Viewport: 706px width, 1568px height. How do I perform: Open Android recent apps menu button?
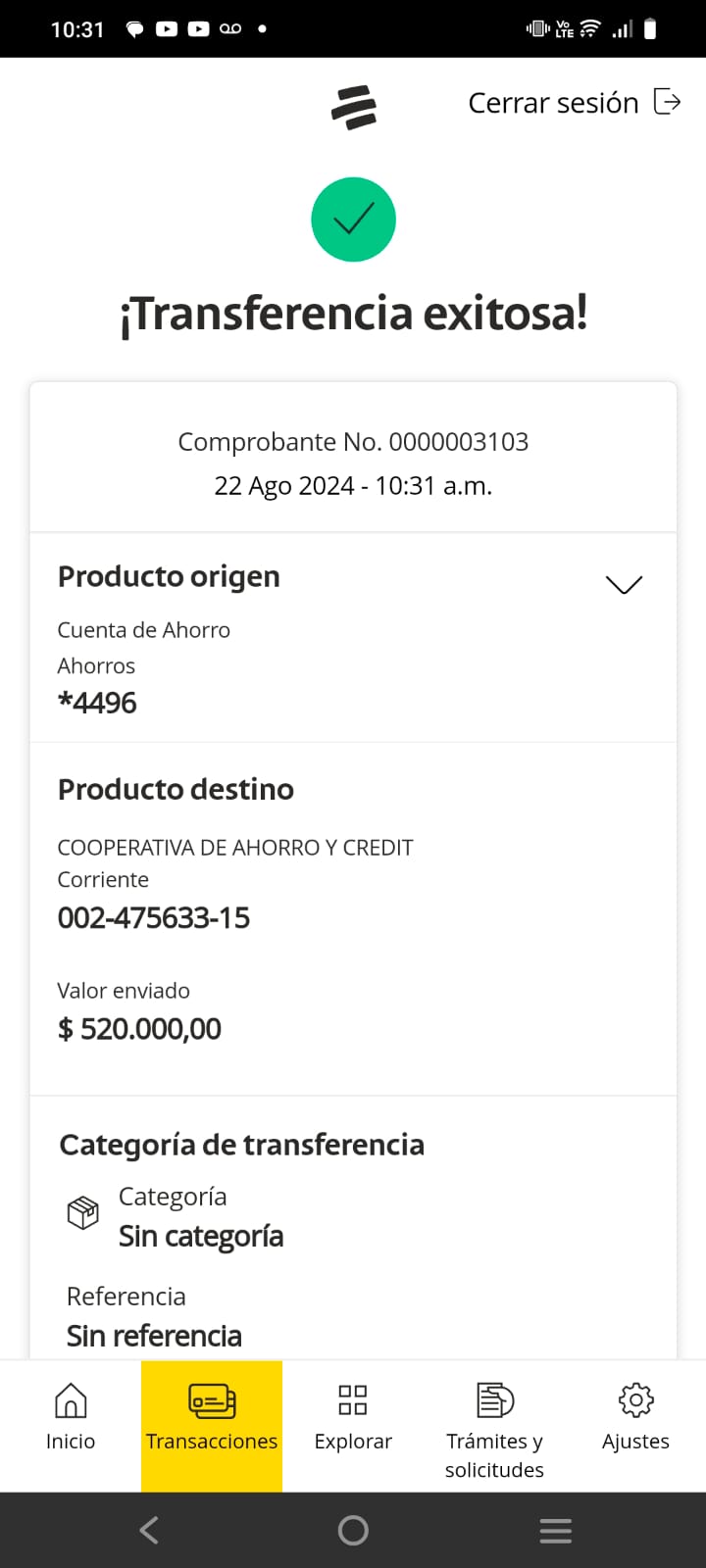[x=555, y=1531]
